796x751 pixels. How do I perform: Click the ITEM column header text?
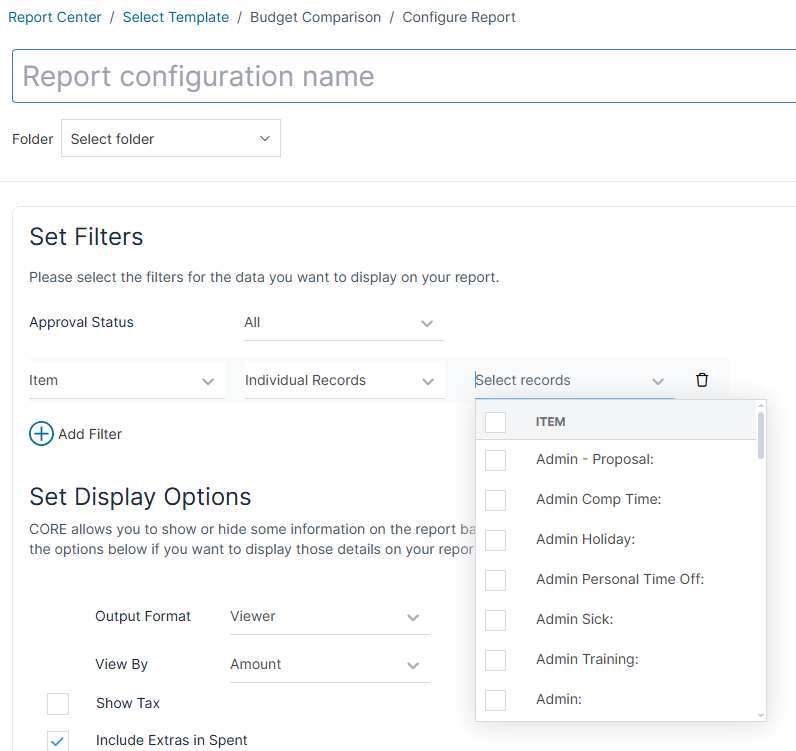[550, 422]
